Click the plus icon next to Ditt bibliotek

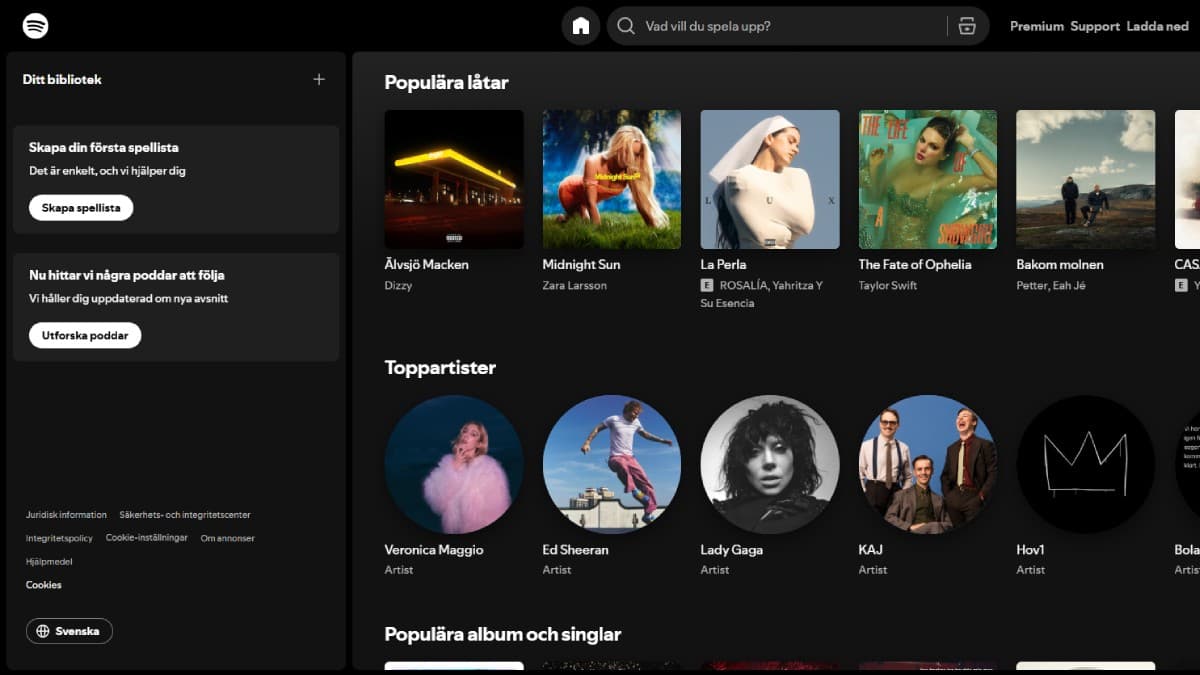319,78
